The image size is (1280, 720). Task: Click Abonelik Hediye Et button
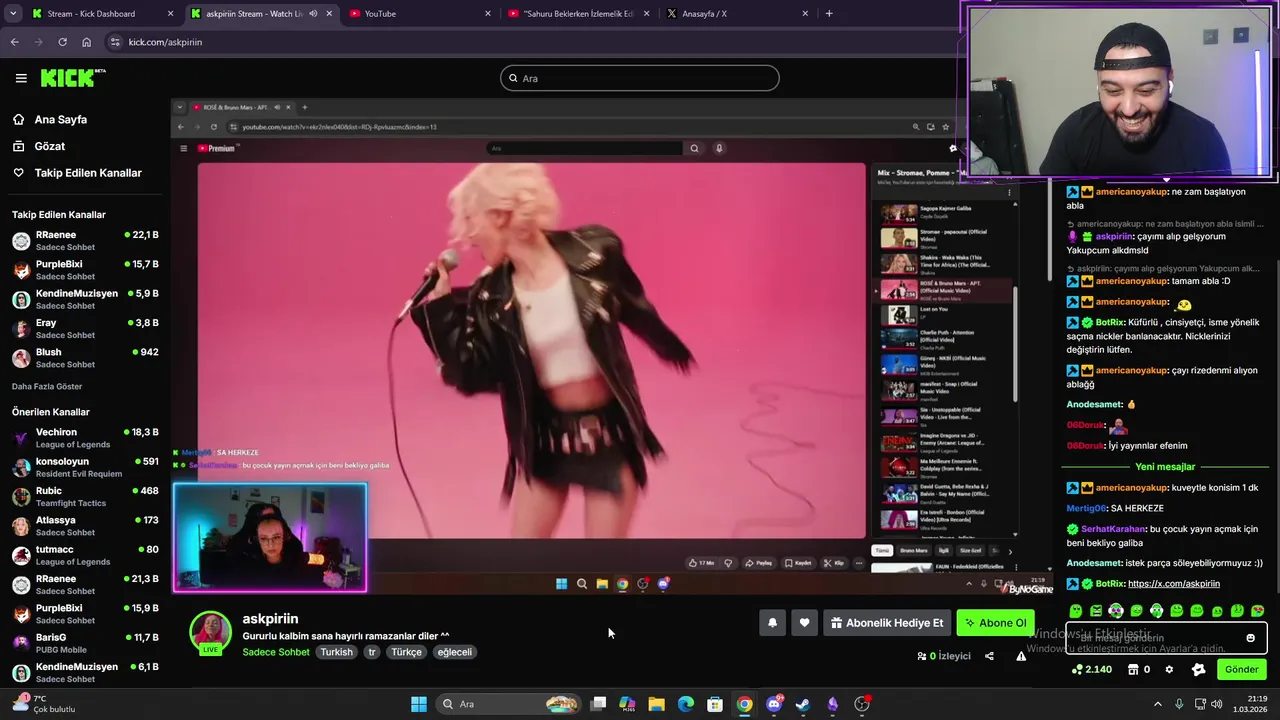[x=887, y=623]
